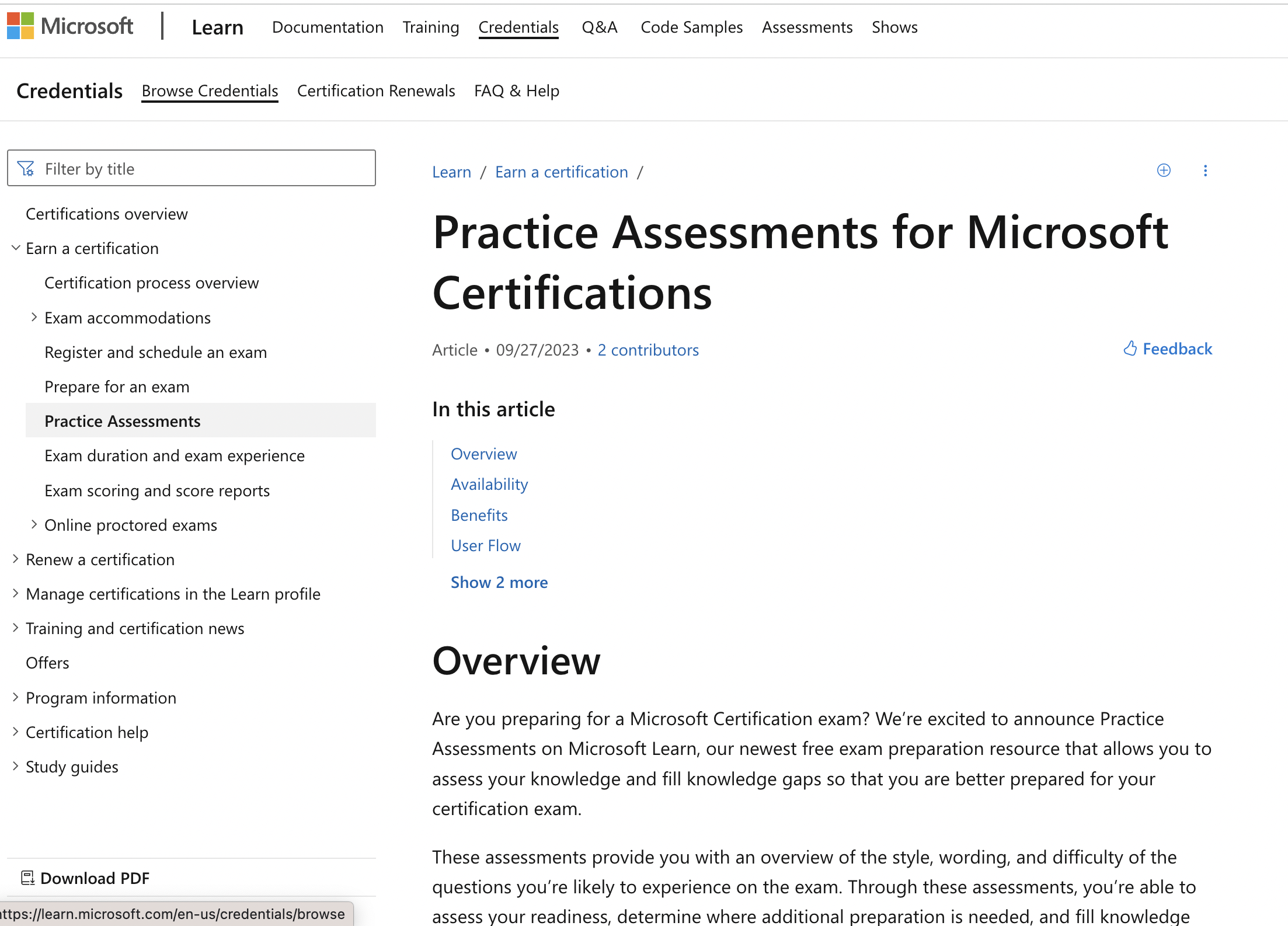The height and width of the screenshot is (926, 1288).
Task: Select Practice Assessments in the sidebar tree
Action: coord(122,420)
